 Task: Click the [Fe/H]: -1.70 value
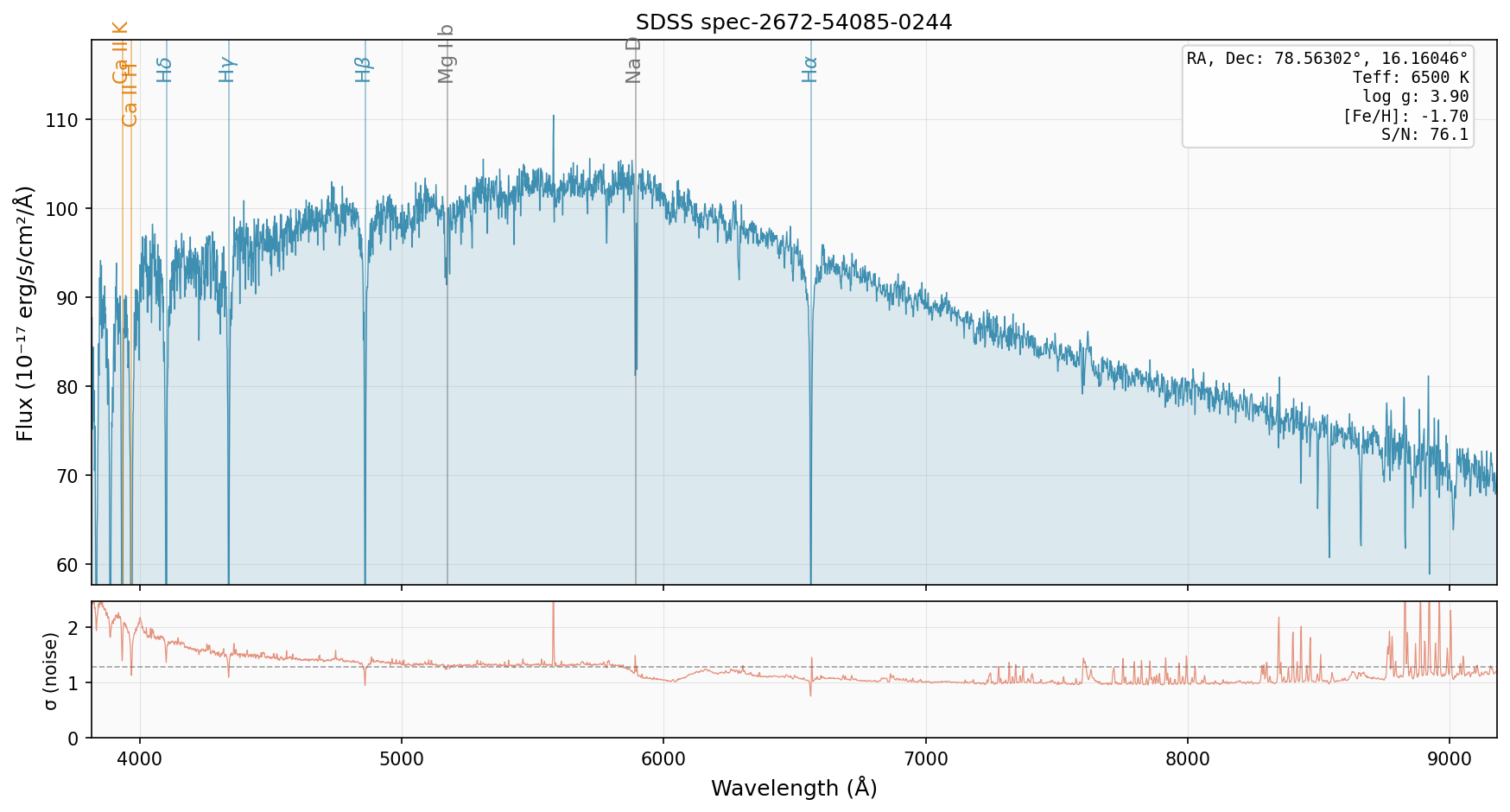1405,116
